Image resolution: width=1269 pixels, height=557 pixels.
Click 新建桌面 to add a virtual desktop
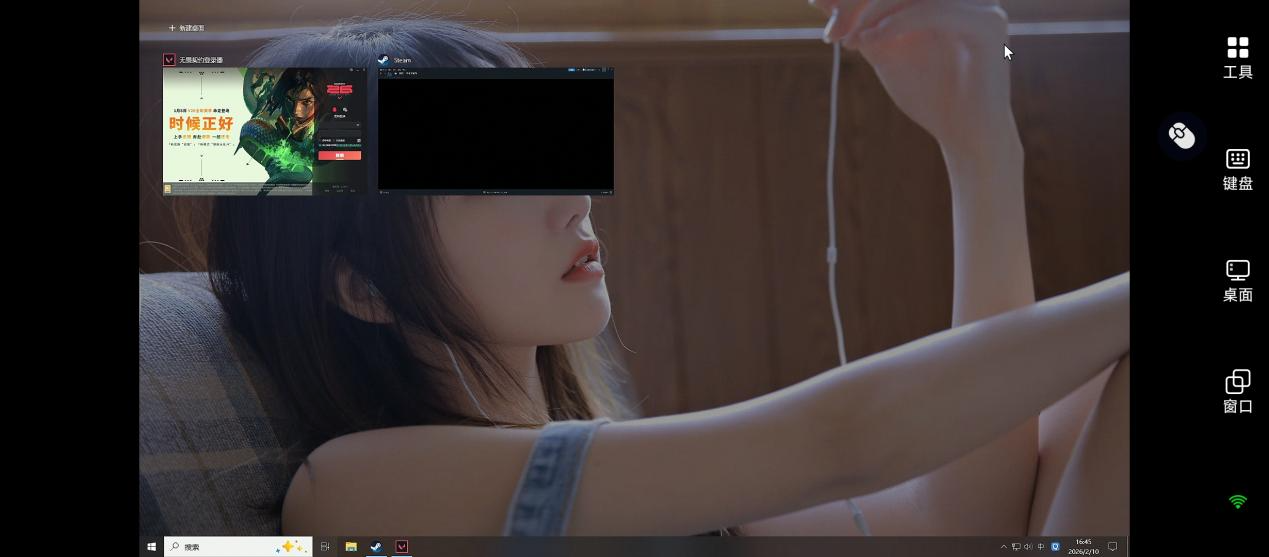[186, 28]
